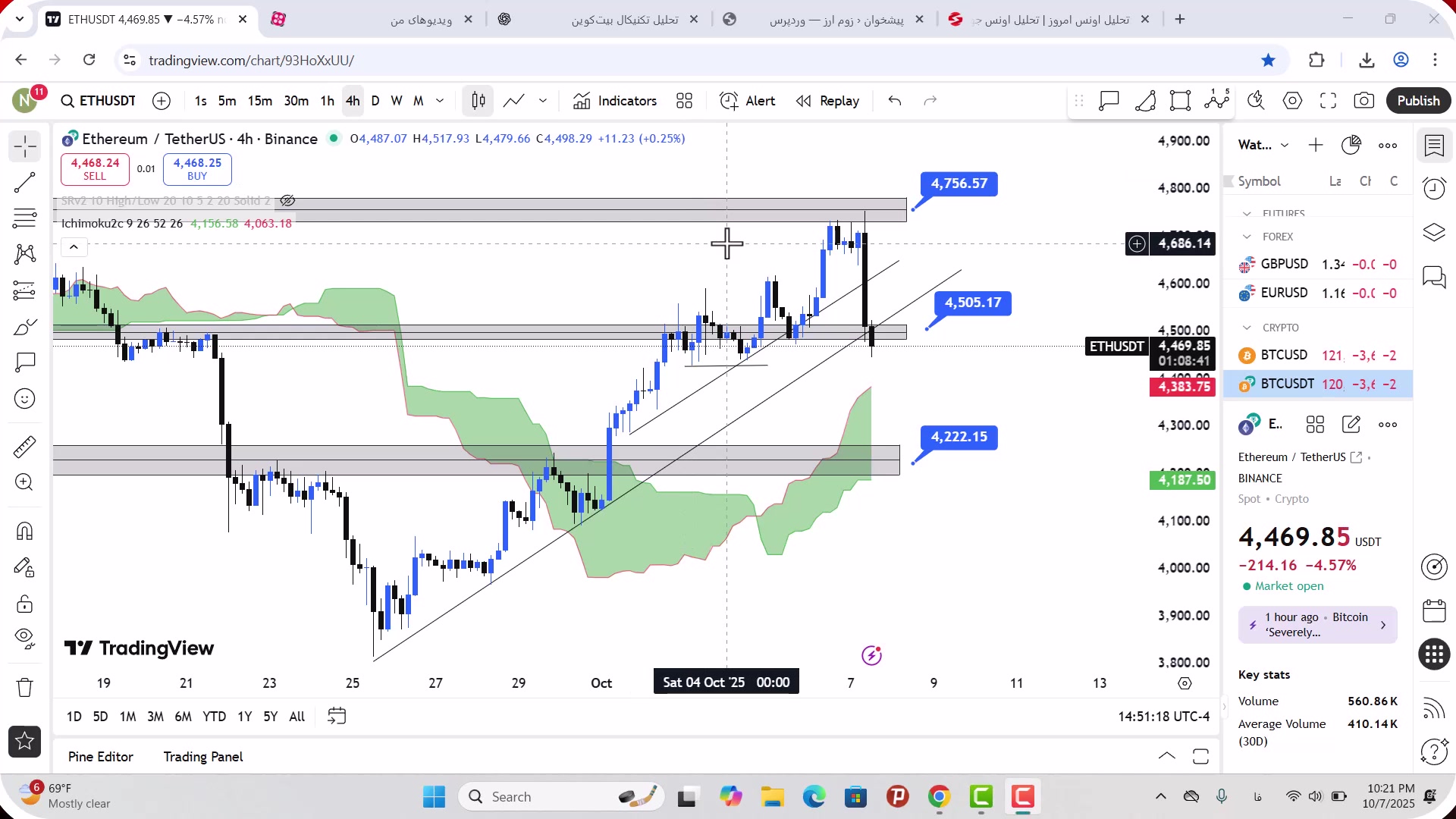Viewport: 1456px width, 819px height.
Task: Change the candlestick chart style
Action: coord(478,101)
